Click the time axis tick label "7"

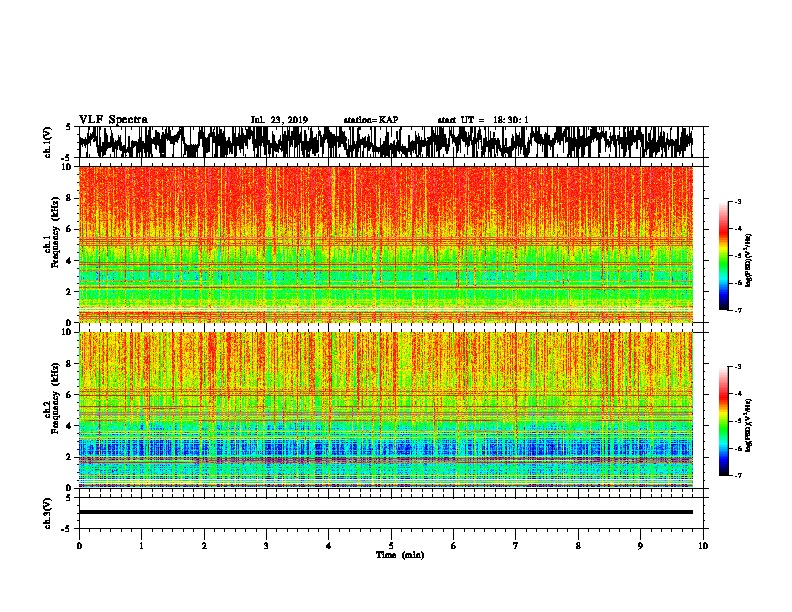516,546
